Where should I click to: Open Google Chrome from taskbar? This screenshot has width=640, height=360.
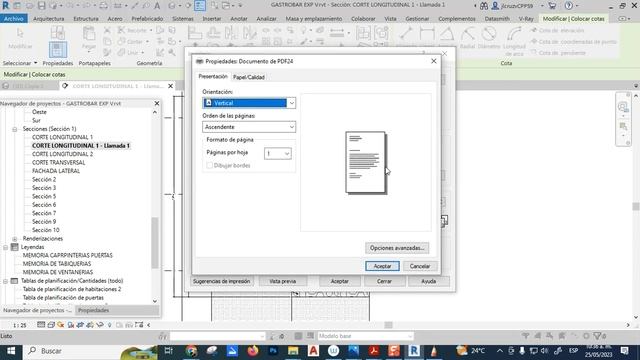pyautogui.click(x=191, y=351)
